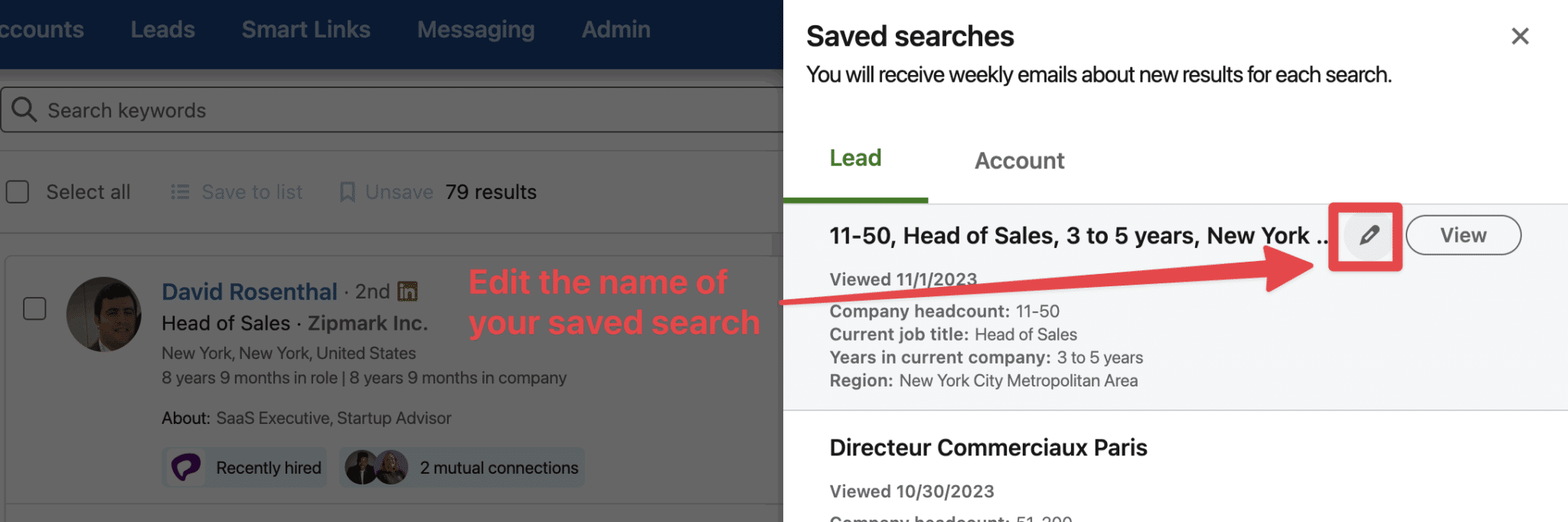Click the LinkedIn logo next to David Rosenthal

[x=407, y=292]
